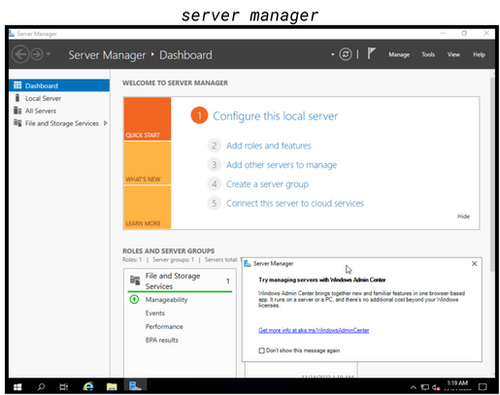Image resolution: width=500 pixels, height=395 pixels.
Task: Enable Don't show this message again checkbox
Action: click(x=262, y=350)
